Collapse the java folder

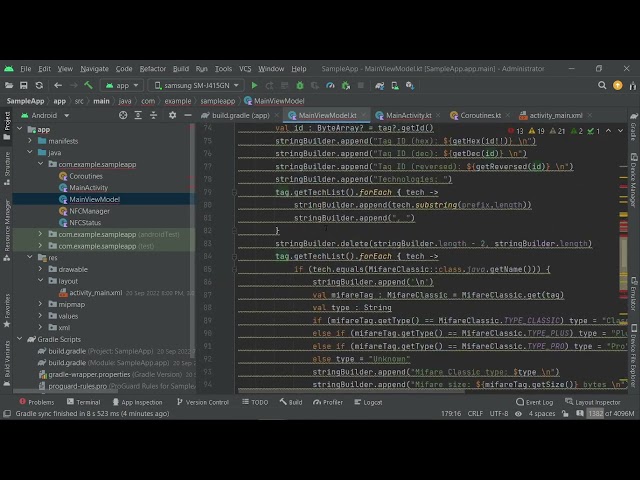[x=30, y=152]
